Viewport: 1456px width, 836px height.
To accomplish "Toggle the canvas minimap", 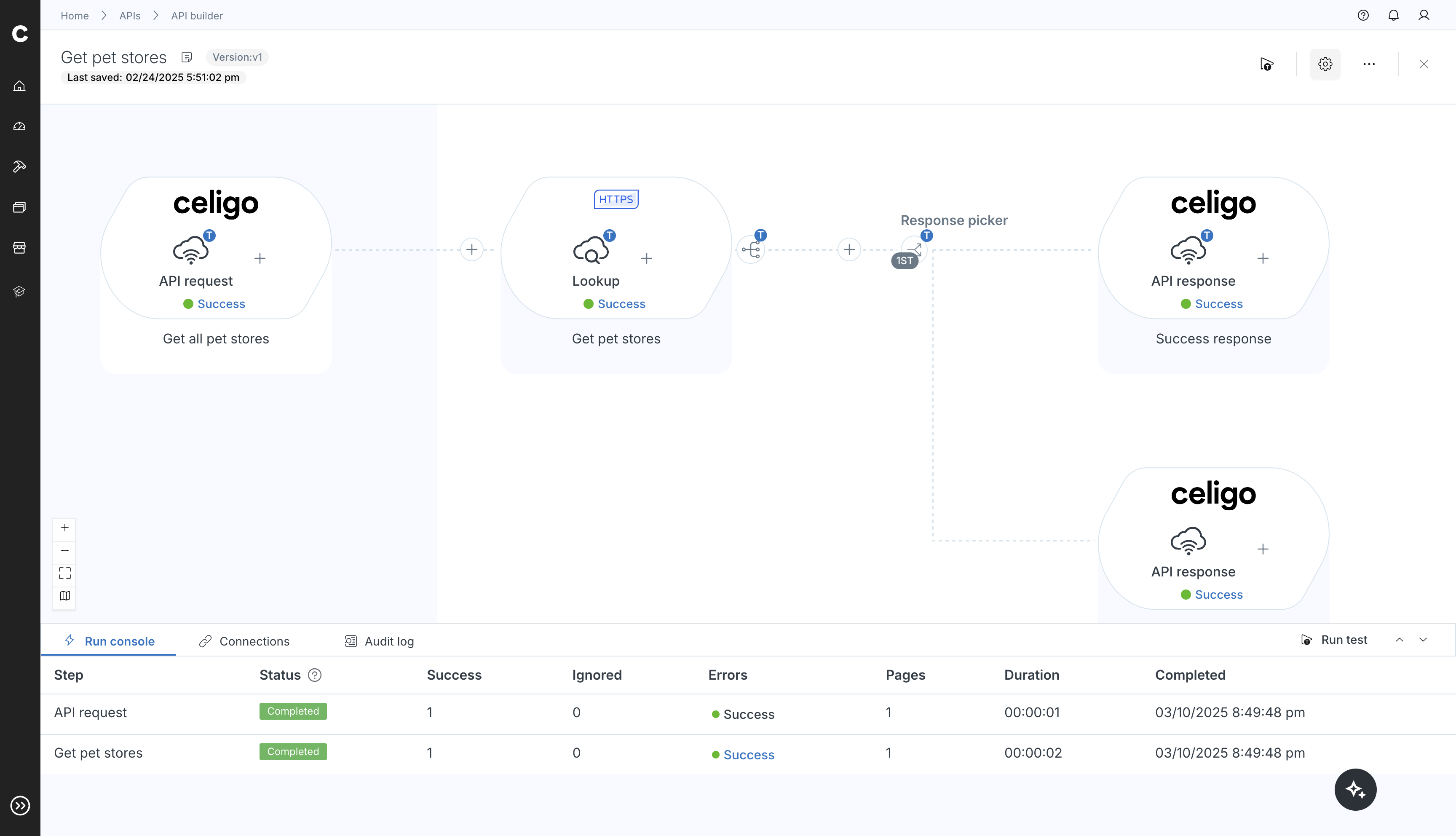I will coord(65,596).
